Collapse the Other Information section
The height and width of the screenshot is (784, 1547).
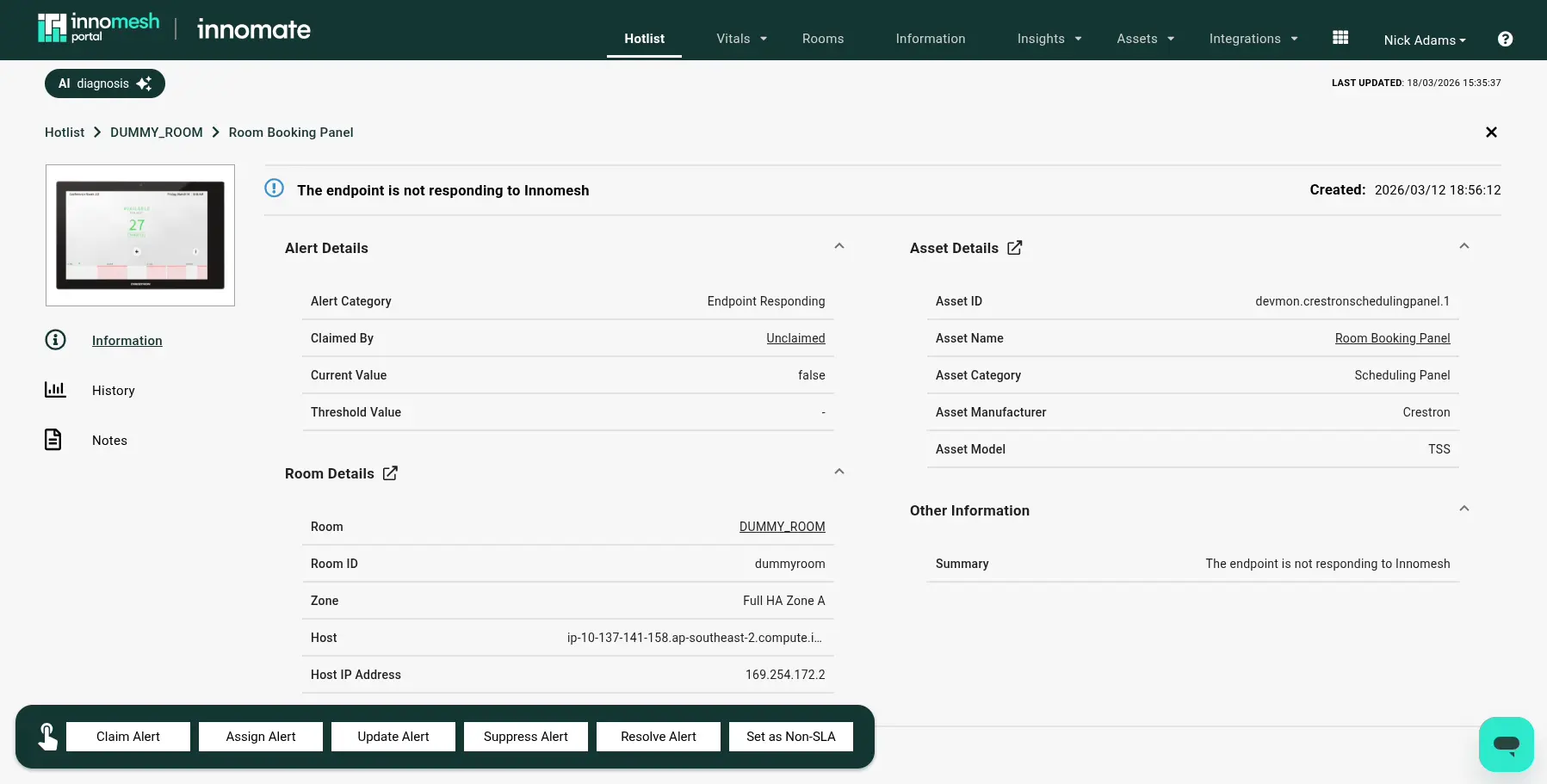tap(1464, 509)
